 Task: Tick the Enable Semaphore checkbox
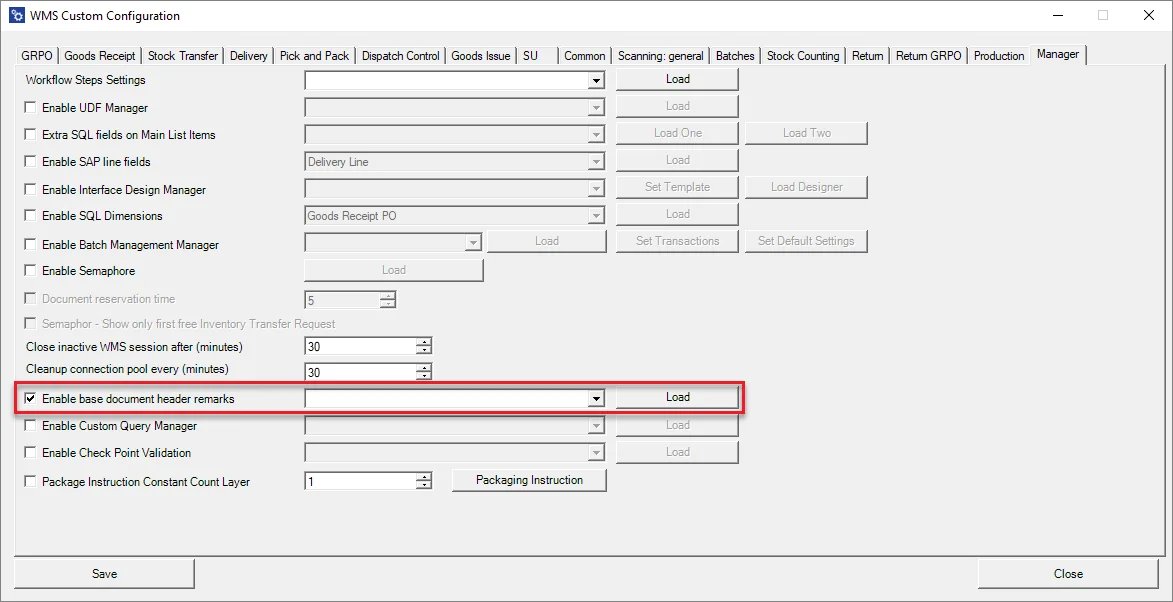[x=30, y=271]
